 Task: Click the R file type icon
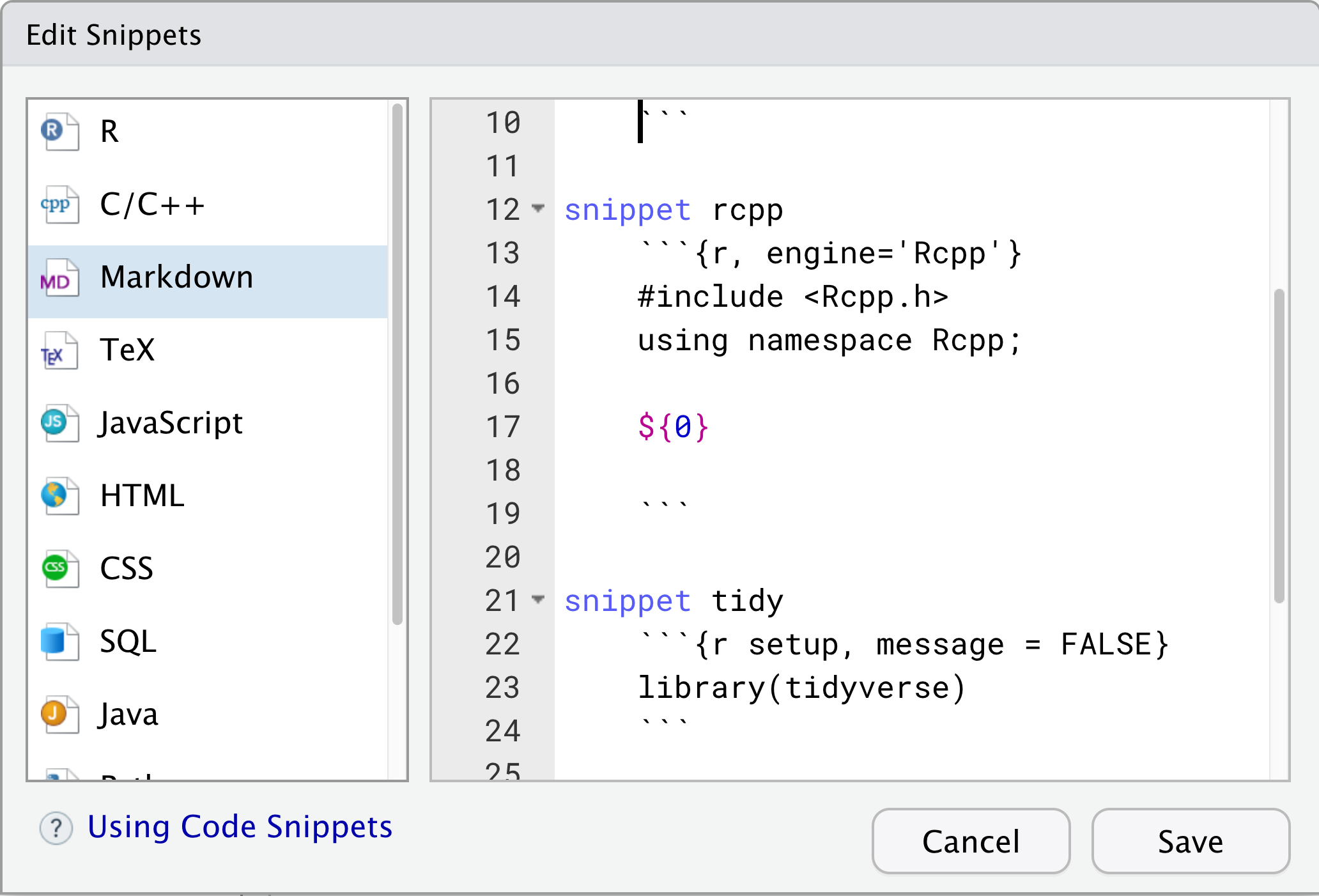click(60, 132)
